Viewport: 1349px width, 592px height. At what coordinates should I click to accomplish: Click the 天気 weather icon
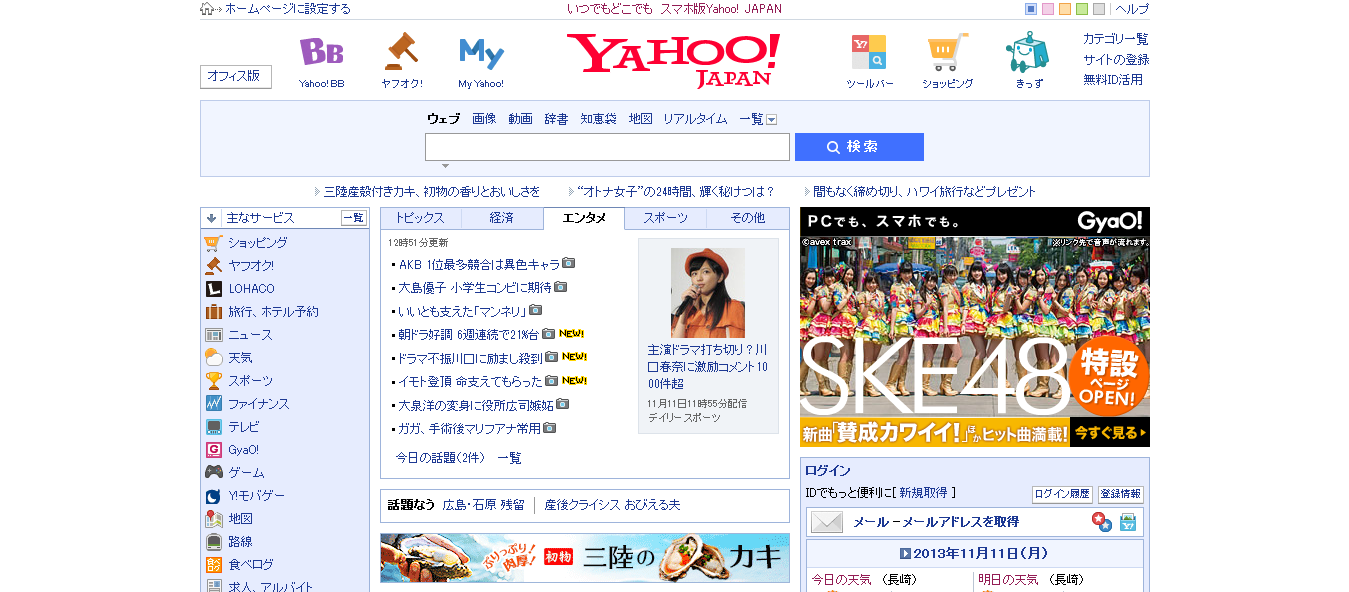point(213,358)
